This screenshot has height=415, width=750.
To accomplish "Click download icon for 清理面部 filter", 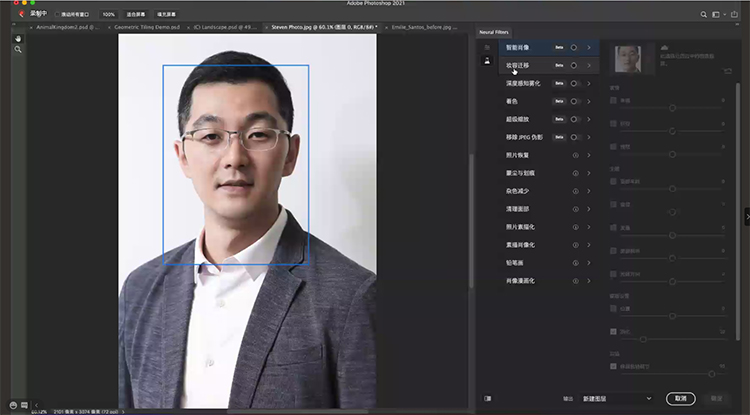I will click(575, 209).
